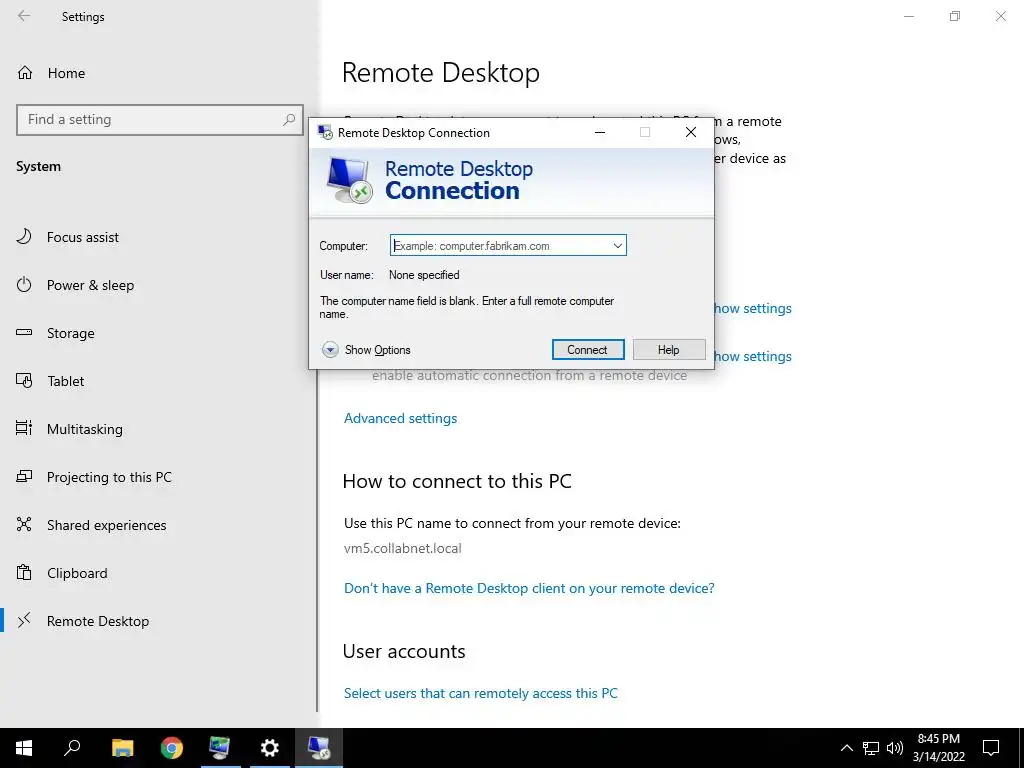Open network status tray icon
The width and height of the screenshot is (1024, 768).
[x=871, y=748]
